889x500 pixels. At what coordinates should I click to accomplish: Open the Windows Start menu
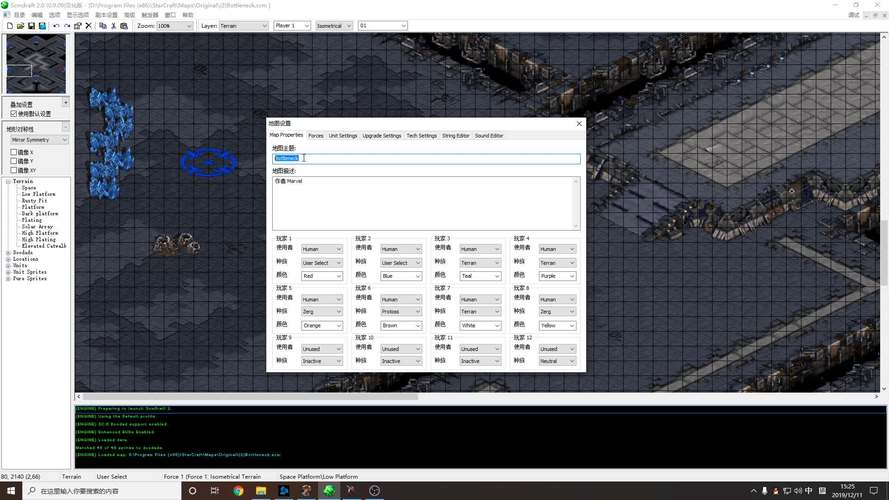[11, 491]
